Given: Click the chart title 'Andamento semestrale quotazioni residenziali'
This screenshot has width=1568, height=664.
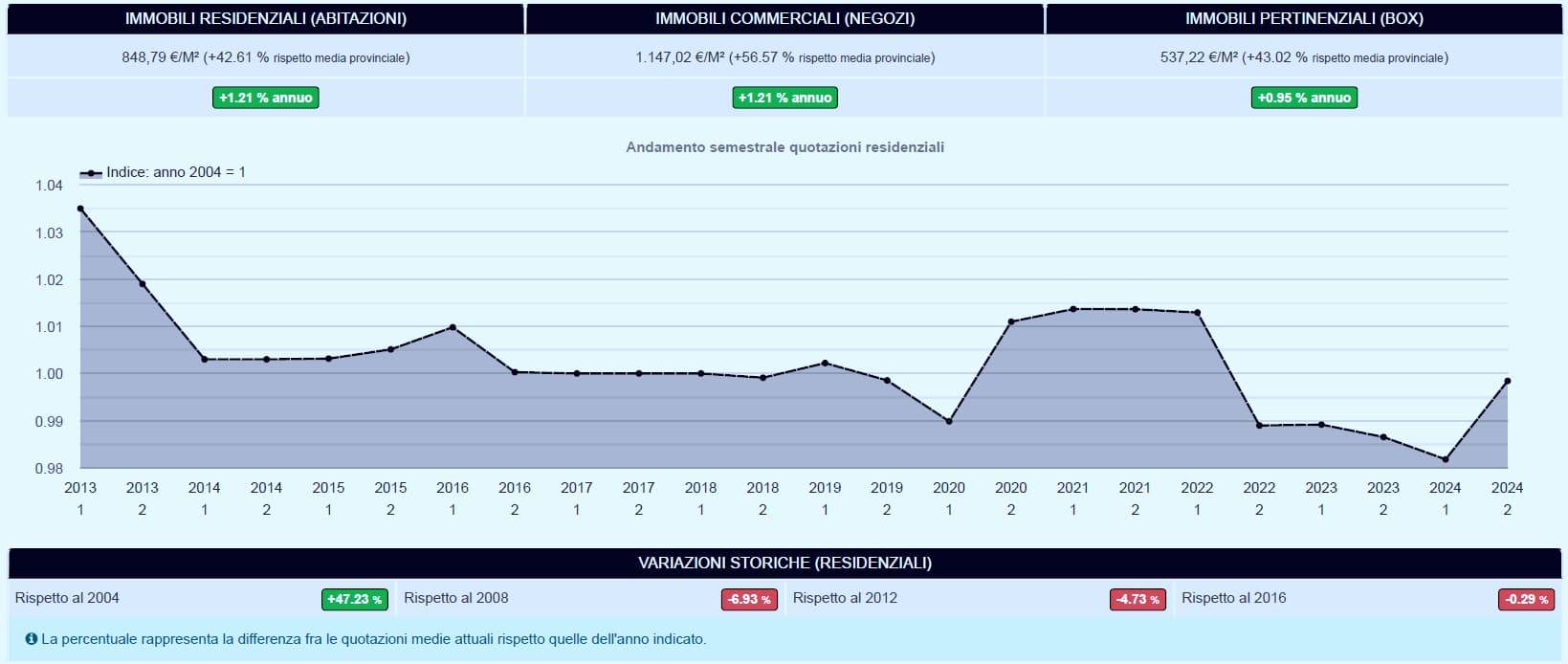Looking at the screenshot, I should pos(784,147).
